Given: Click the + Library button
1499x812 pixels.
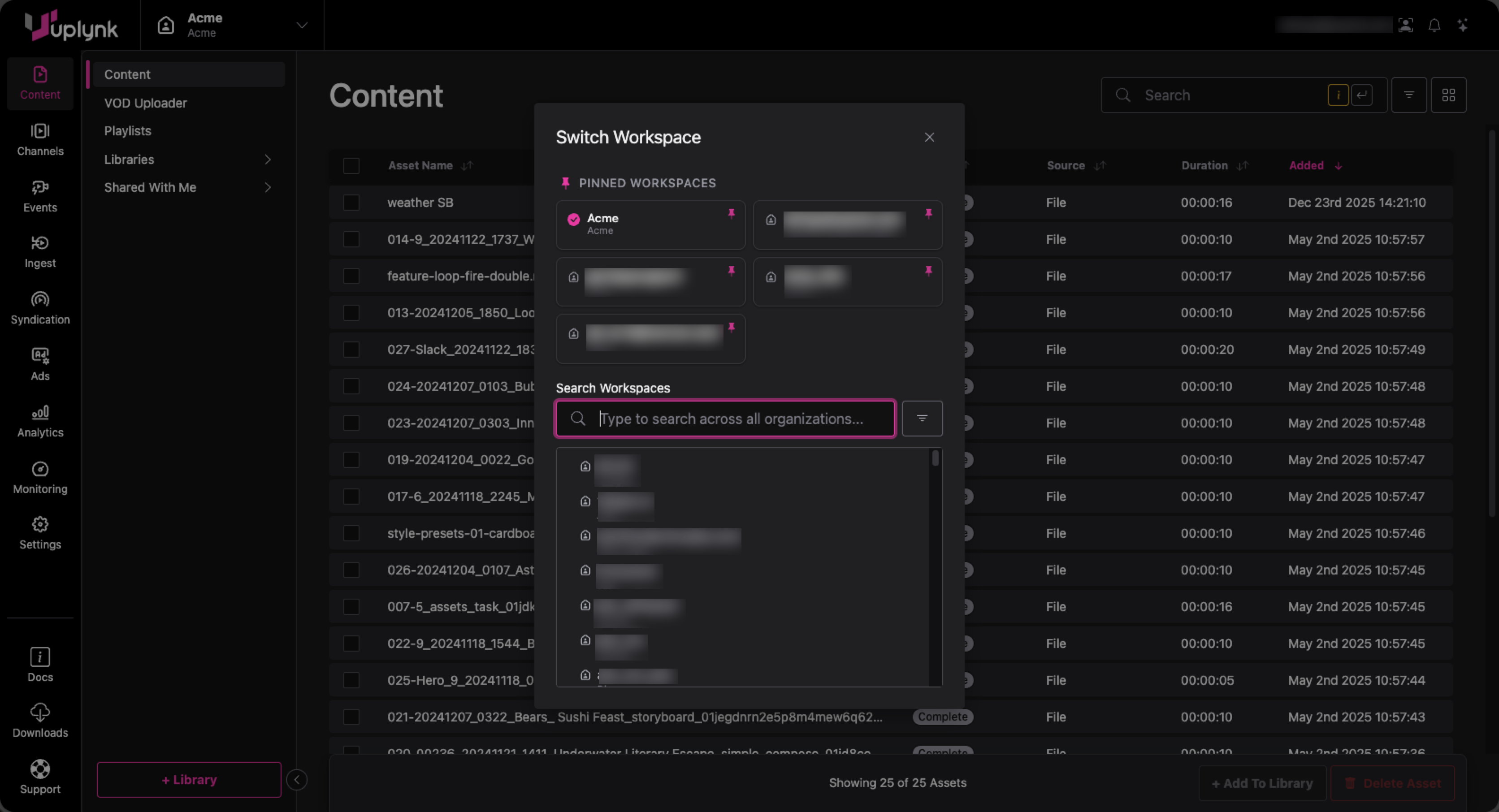Looking at the screenshot, I should tap(189, 779).
